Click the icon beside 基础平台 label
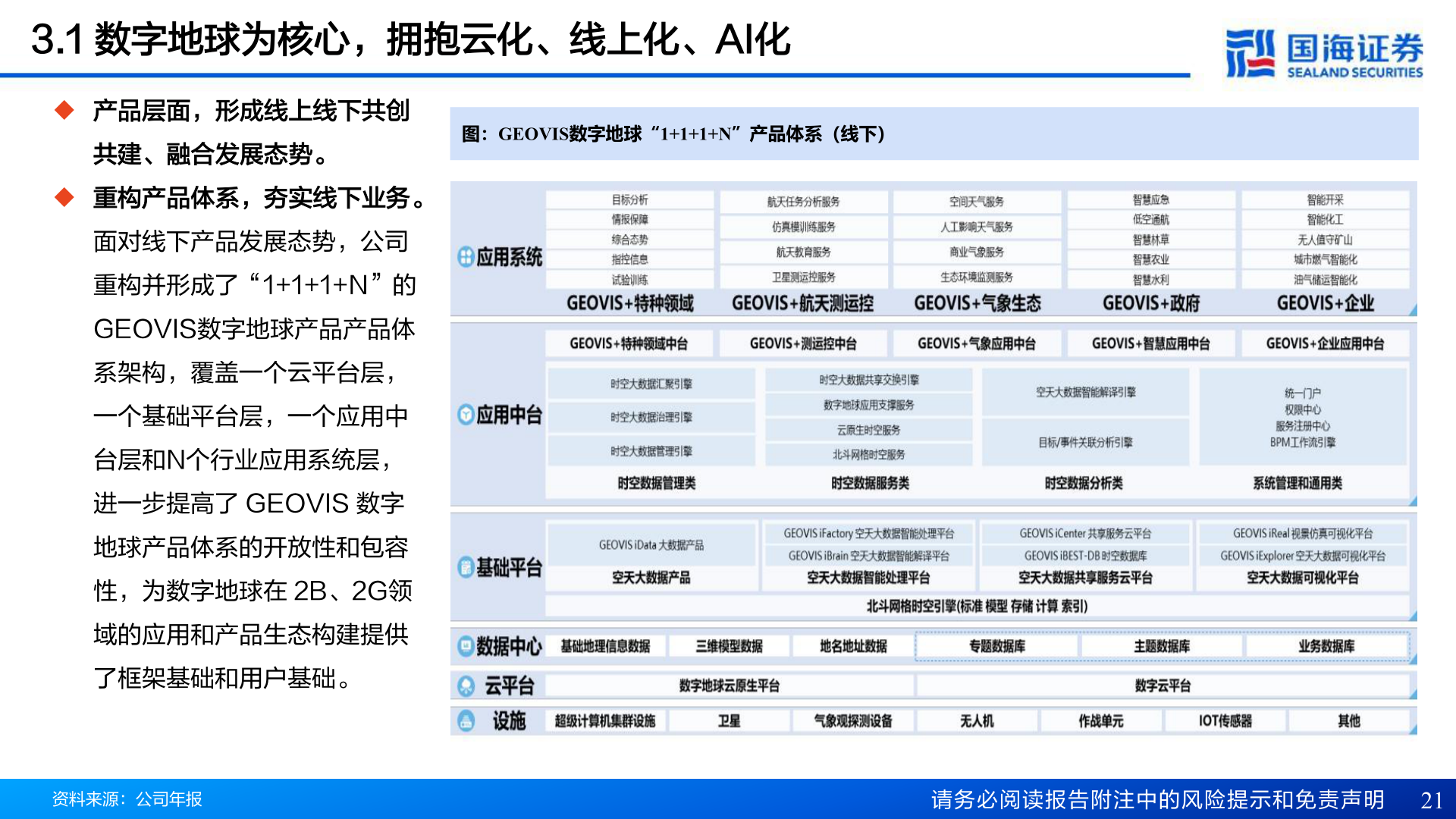 tap(466, 567)
